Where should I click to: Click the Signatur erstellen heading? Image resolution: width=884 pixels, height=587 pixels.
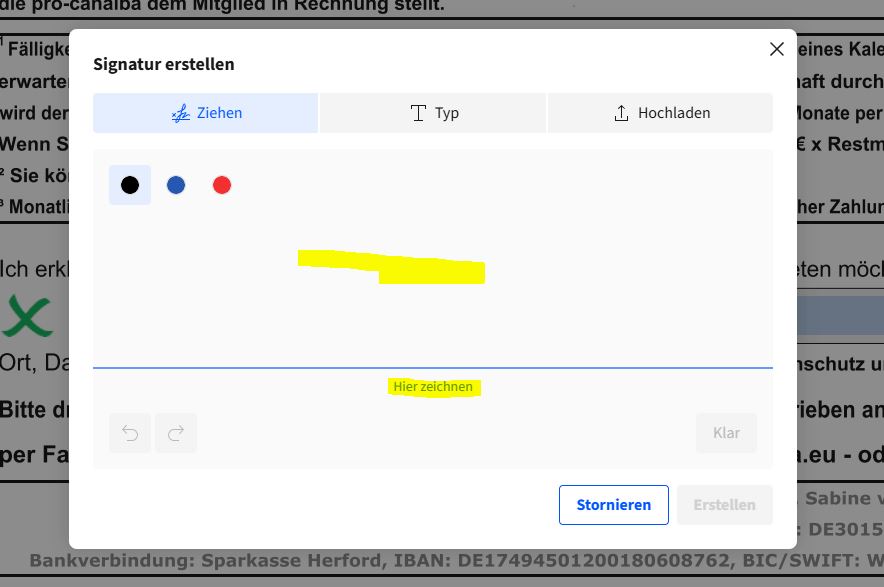[164, 64]
